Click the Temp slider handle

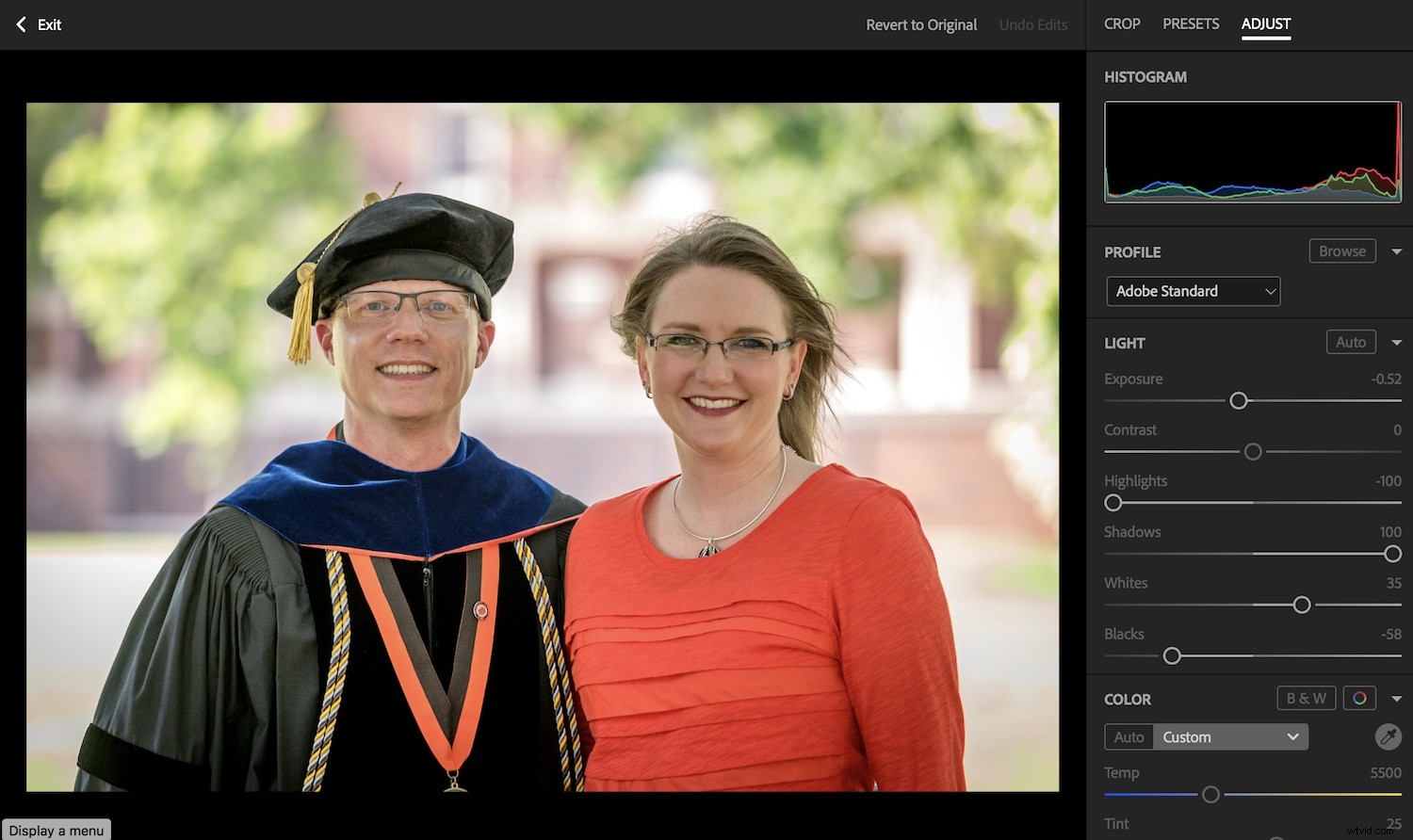(1211, 794)
